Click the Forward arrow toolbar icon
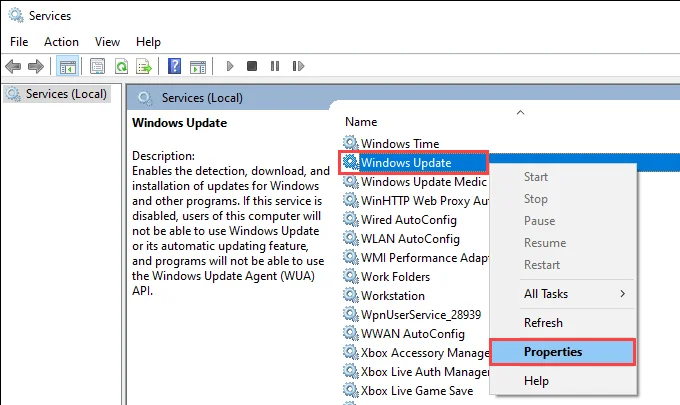The image size is (680, 405). pos(36,66)
